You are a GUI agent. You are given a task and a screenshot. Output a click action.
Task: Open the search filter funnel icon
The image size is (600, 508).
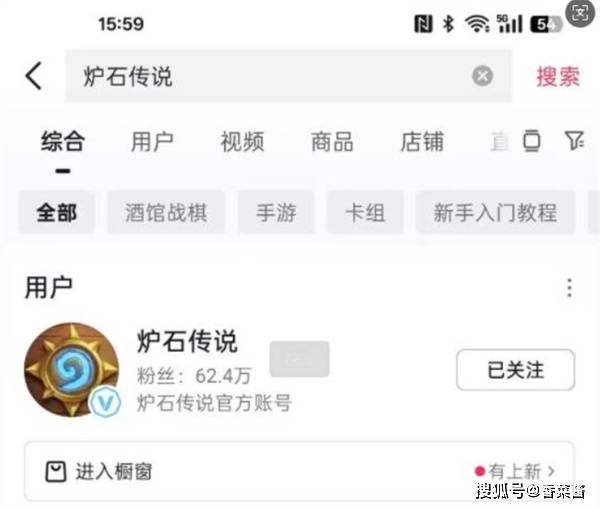pyautogui.click(x=574, y=140)
